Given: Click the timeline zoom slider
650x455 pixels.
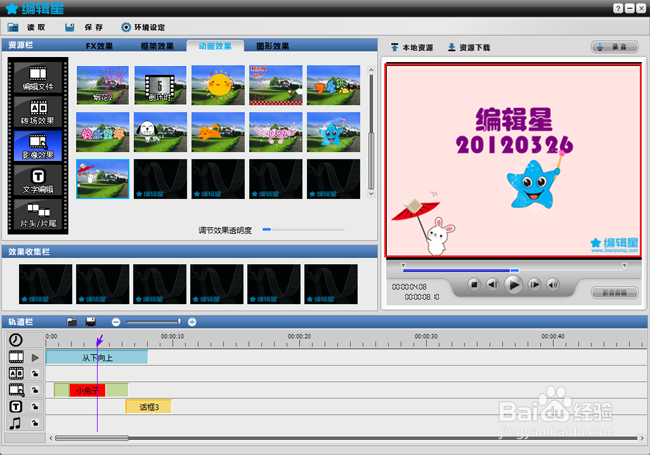Looking at the screenshot, I should 153,322.
